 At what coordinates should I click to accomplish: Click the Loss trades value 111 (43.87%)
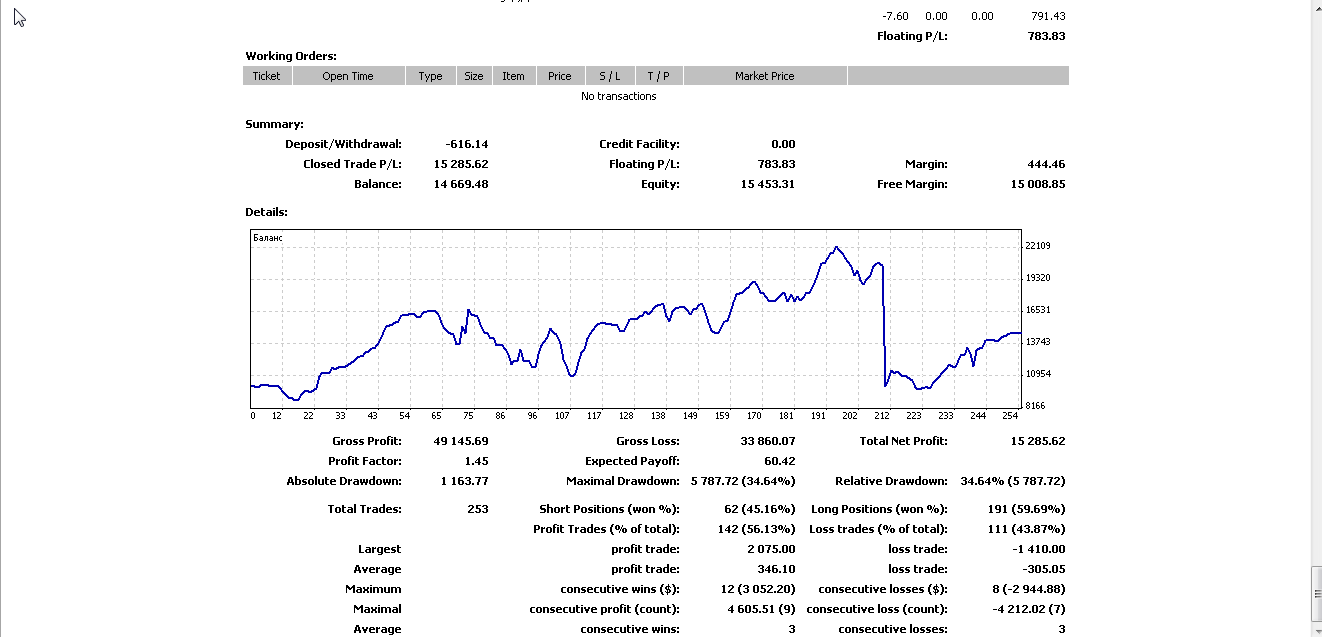tap(1028, 529)
